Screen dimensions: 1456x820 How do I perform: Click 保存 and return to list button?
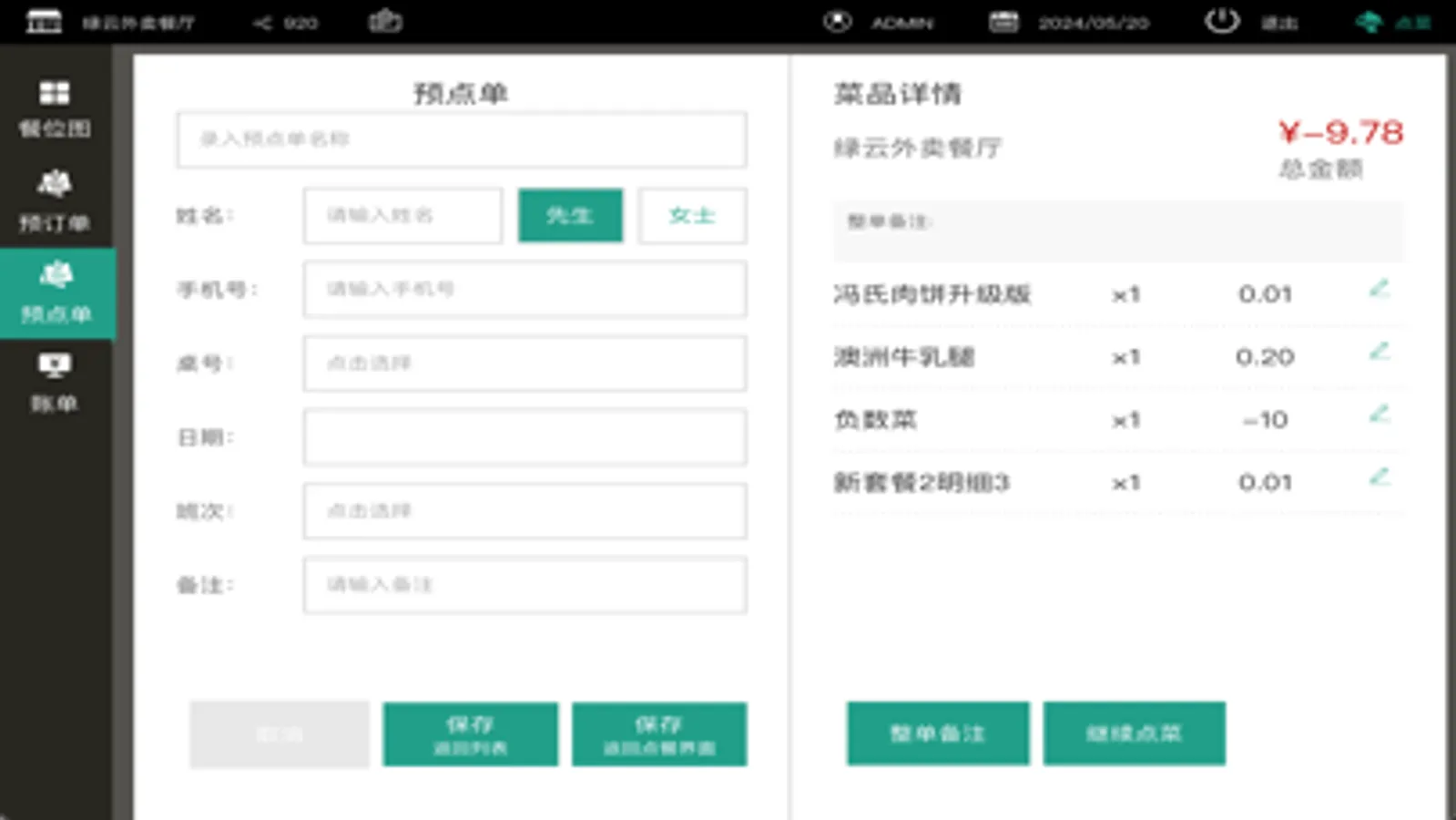470,734
